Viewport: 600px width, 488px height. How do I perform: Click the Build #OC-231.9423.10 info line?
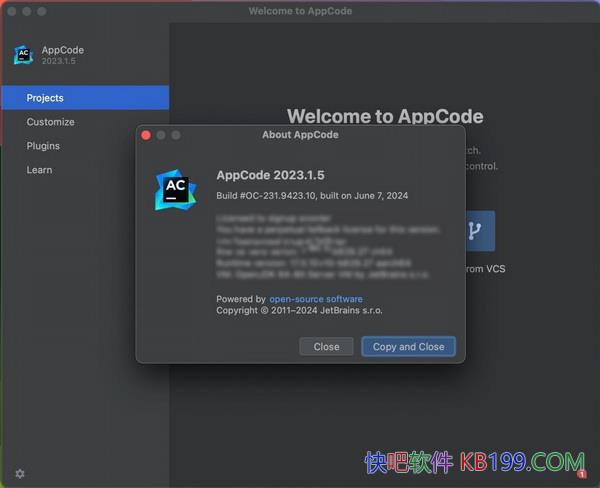tap(312, 196)
